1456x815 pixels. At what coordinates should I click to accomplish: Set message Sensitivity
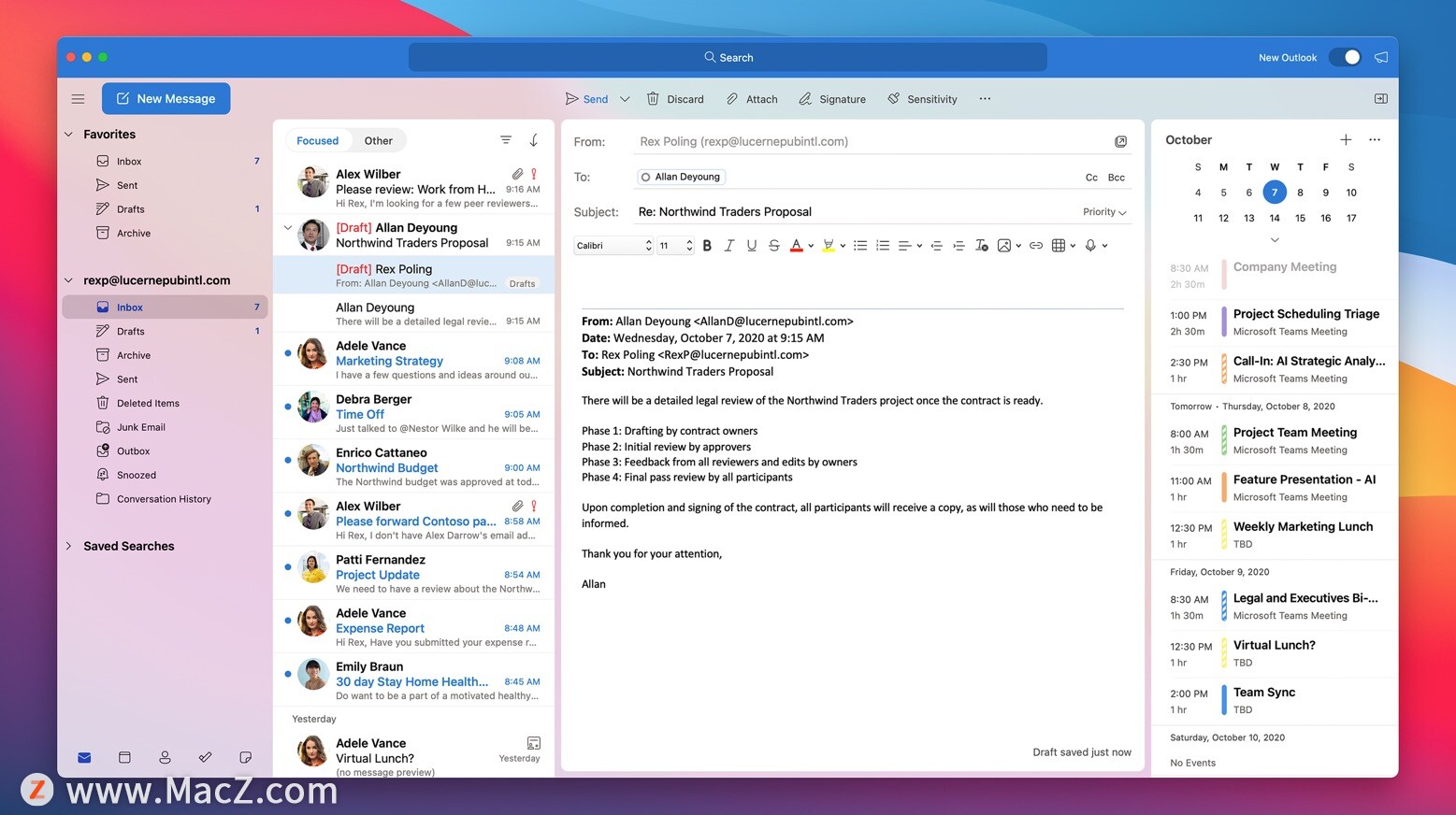click(x=922, y=99)
